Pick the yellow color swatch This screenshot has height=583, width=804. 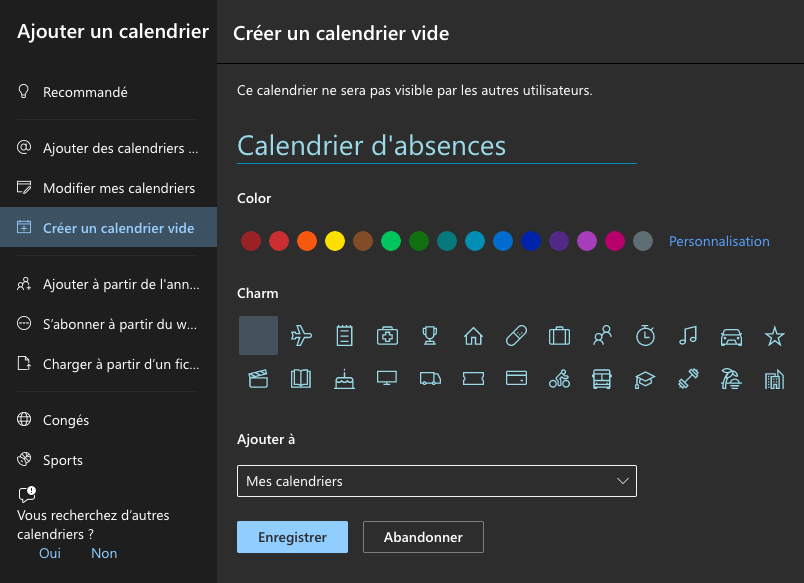[x=335, y=241]
